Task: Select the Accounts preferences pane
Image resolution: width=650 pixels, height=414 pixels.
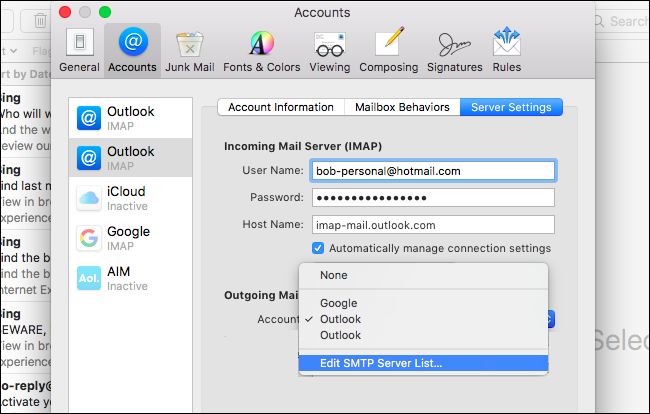Action: tap(132, 50)
